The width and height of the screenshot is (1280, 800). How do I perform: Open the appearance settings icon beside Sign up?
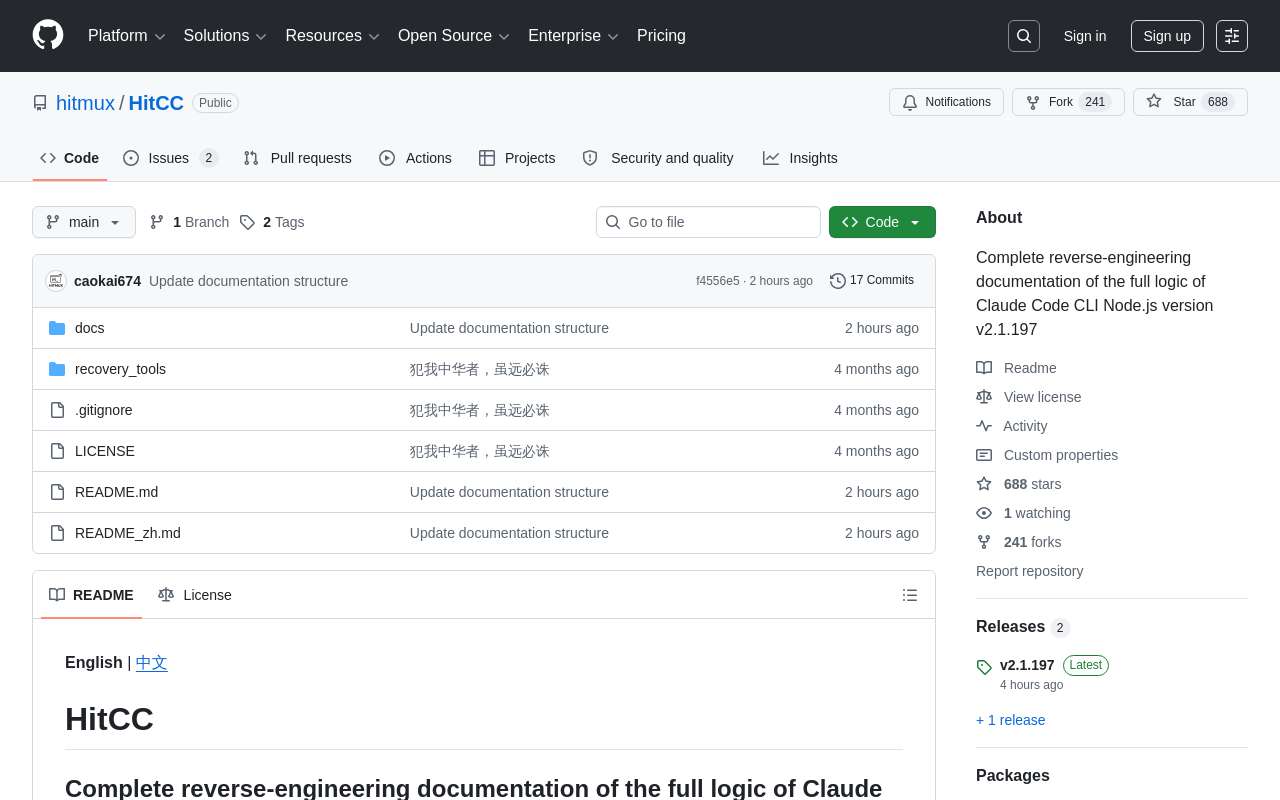(x=1232, y=36)
